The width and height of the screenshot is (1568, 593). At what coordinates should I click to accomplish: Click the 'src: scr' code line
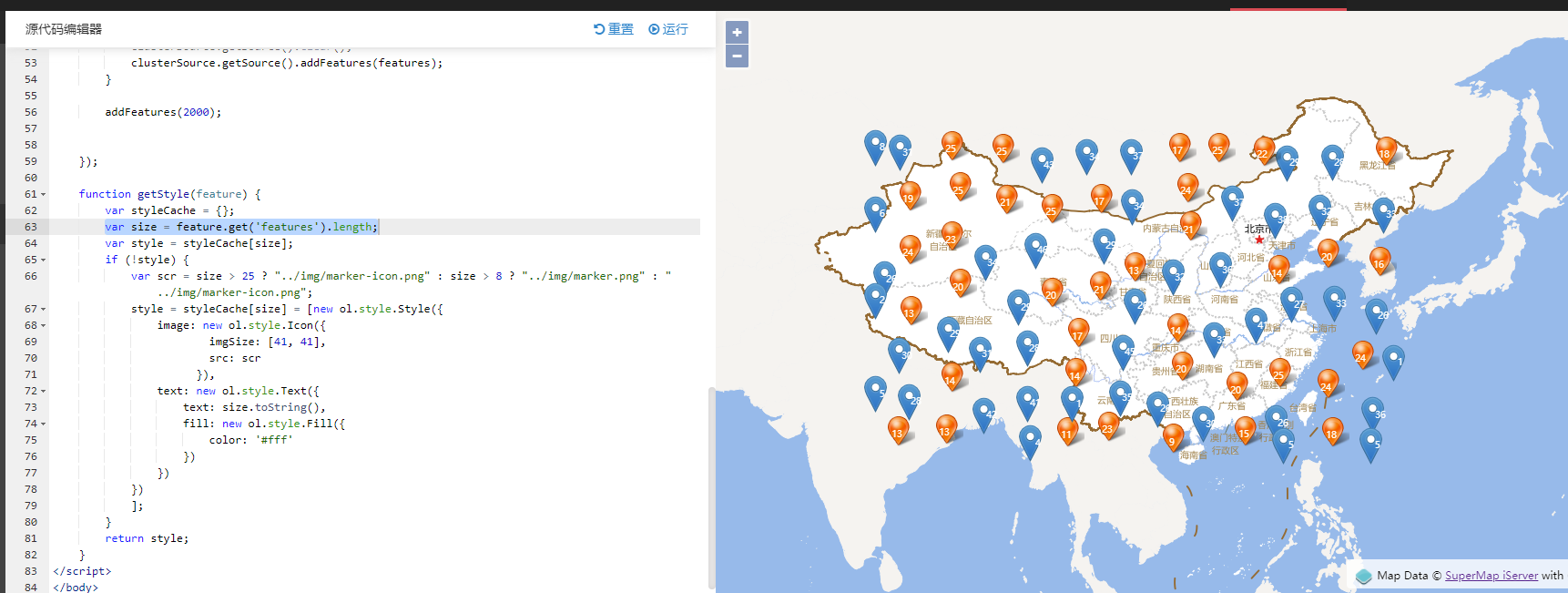(235, 358)
